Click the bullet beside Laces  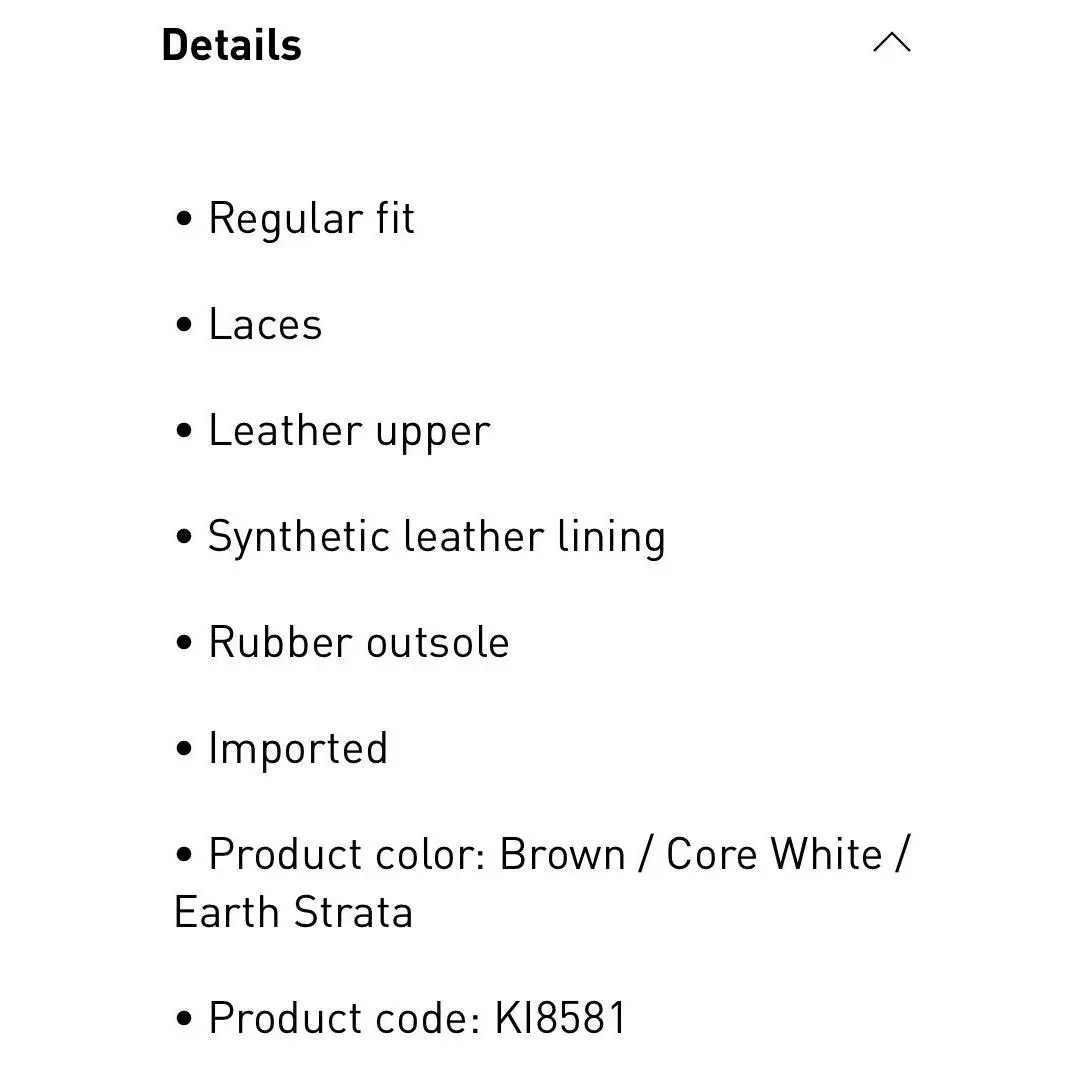click(x=184, y=324)
